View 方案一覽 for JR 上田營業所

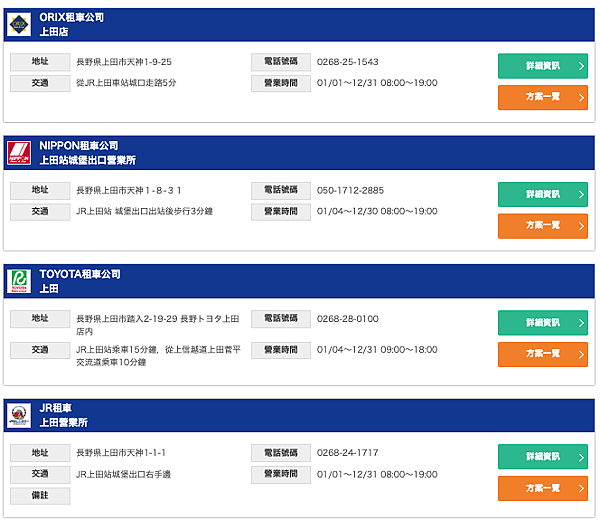[x=543, y=488]
